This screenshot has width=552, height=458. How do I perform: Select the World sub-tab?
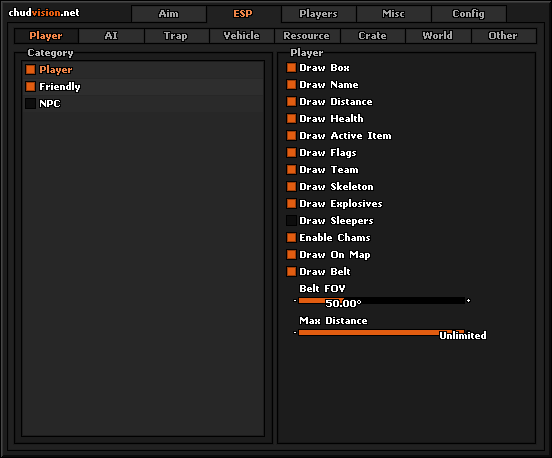[438, 36]
